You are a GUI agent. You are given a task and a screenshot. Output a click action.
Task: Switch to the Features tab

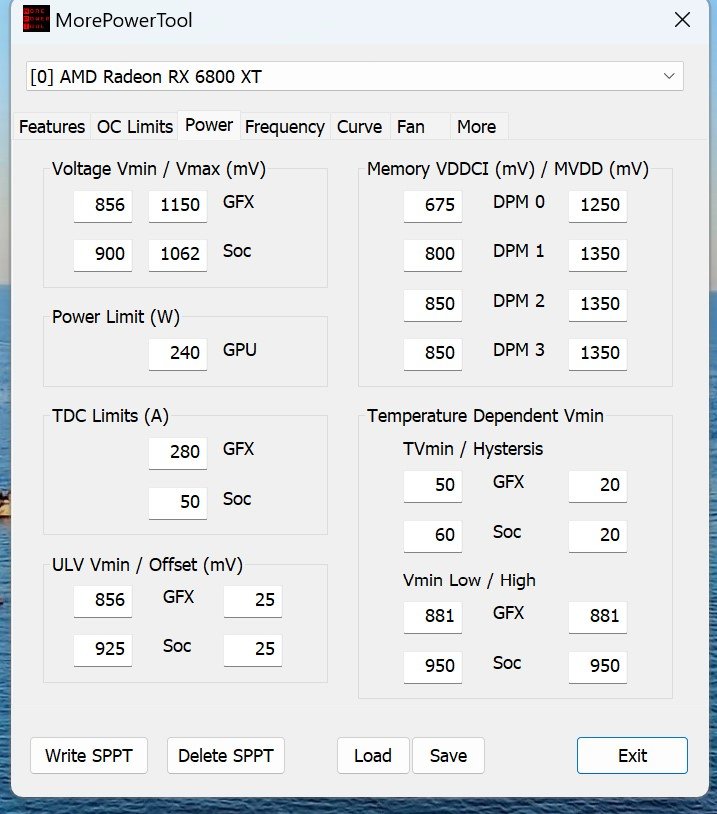(52, 127)
